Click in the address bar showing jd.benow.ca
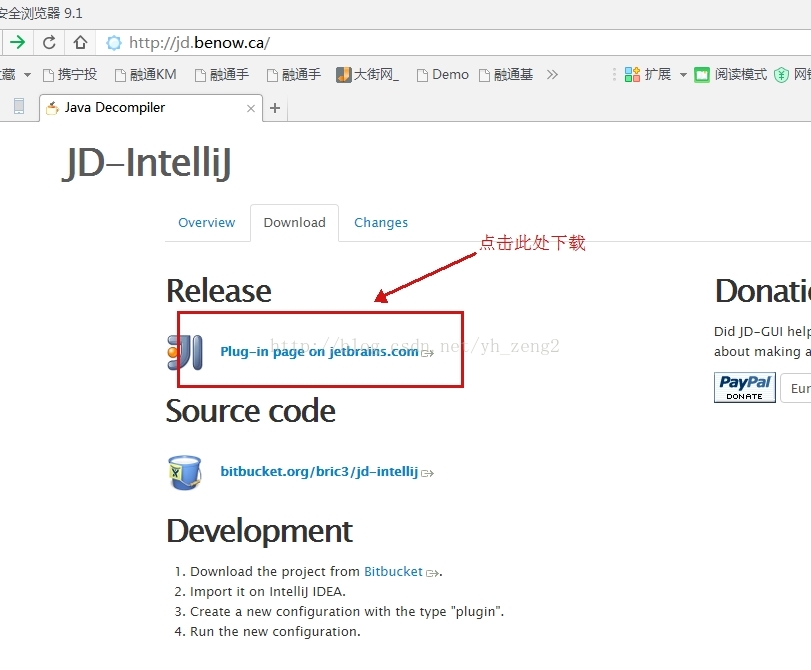This screenshot has height=670, width=811. pyautogui.click(x=250, y=42)
